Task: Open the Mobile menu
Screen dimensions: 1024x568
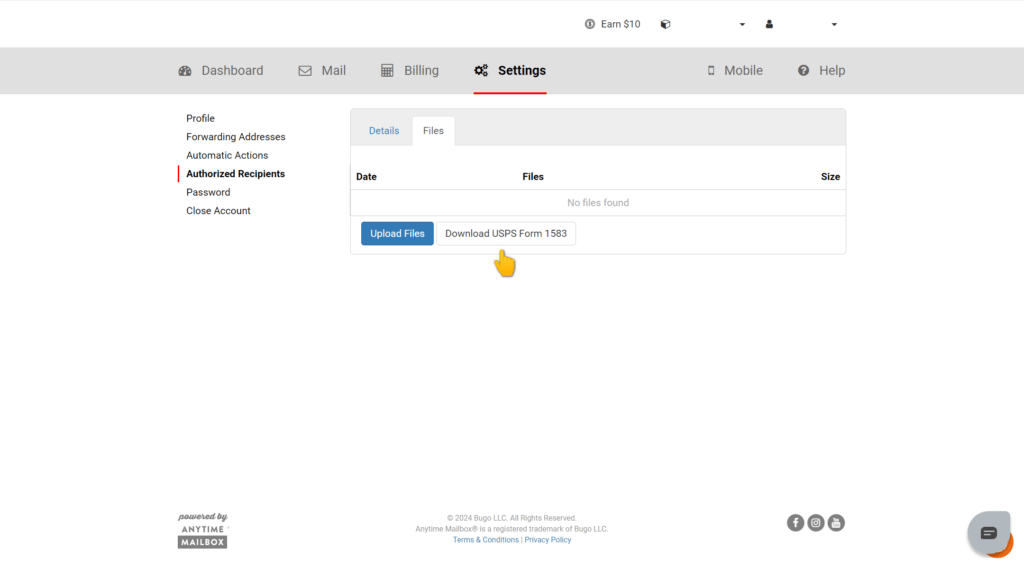Action: click(735, 71)
